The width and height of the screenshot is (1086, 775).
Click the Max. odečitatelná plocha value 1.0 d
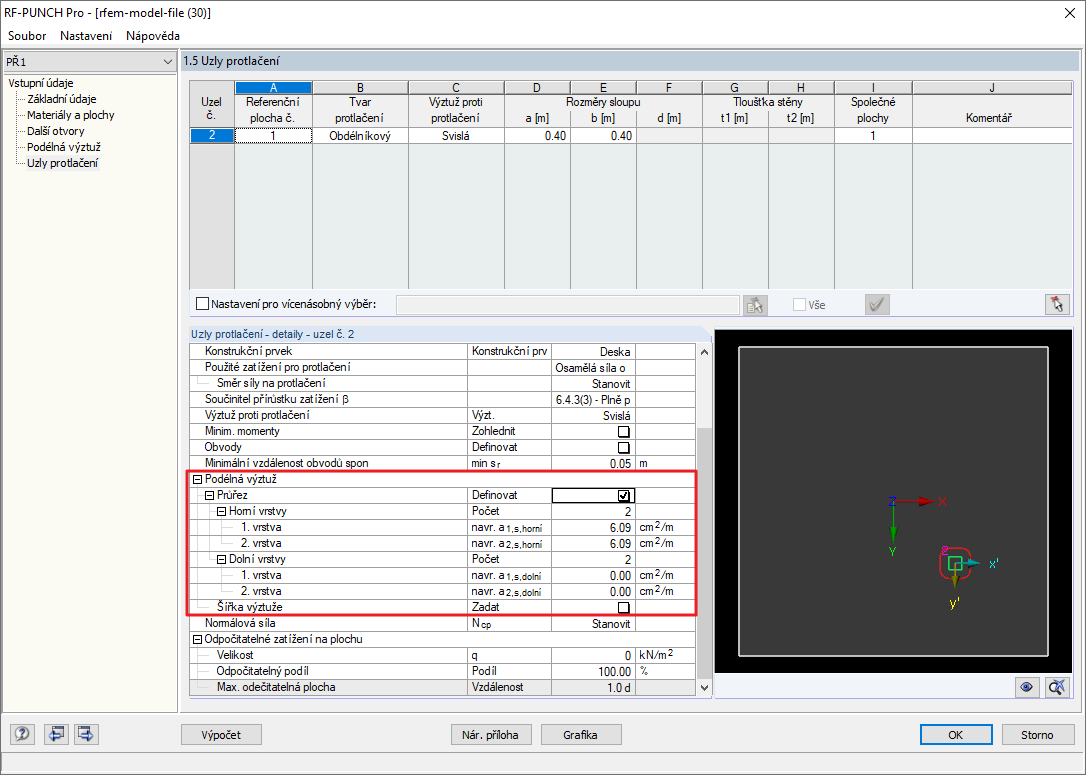click(x=593, y=687)
